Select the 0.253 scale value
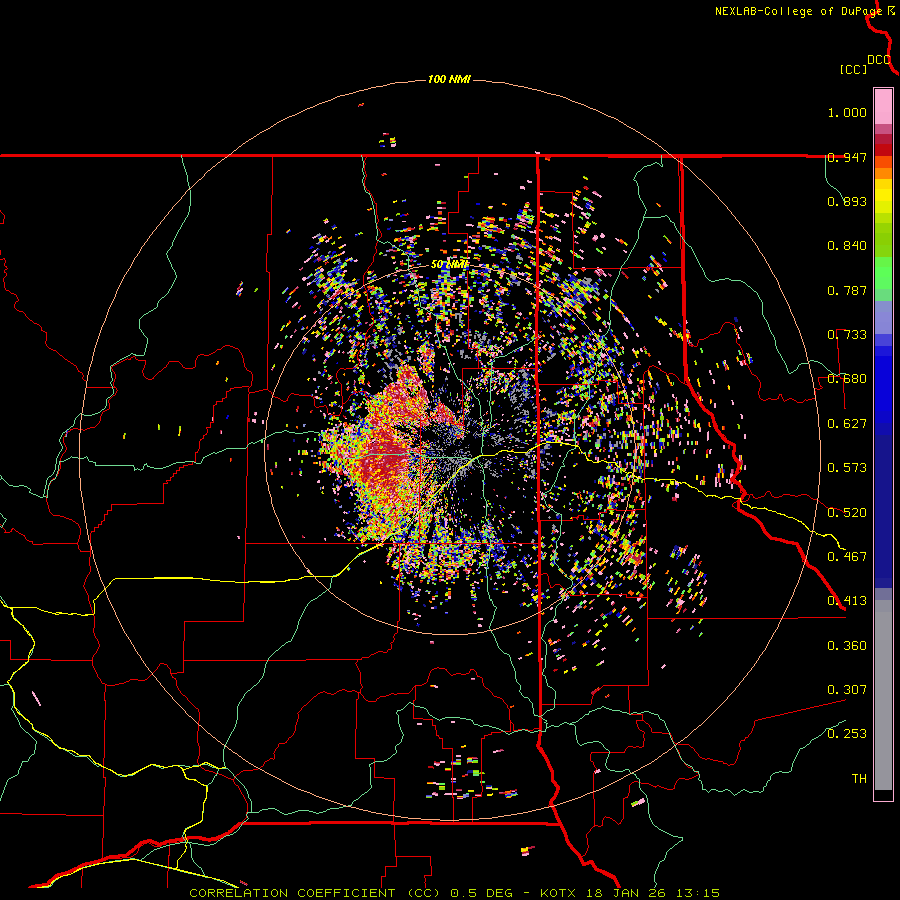The image size is (900, 900). point(847,734)
